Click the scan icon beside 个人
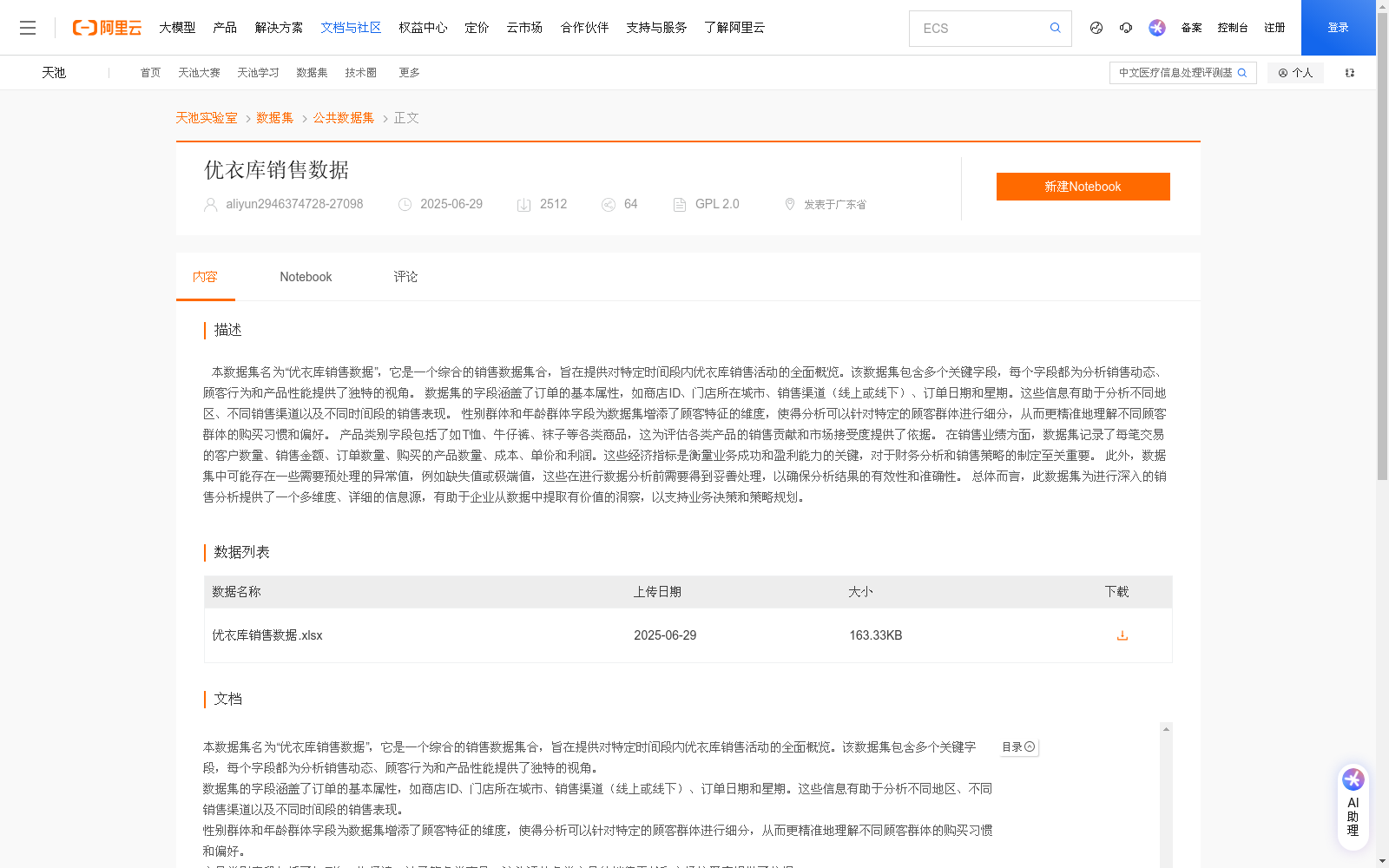Image resolution: width=1389 pixels, height=868 pixels. 1349,73
